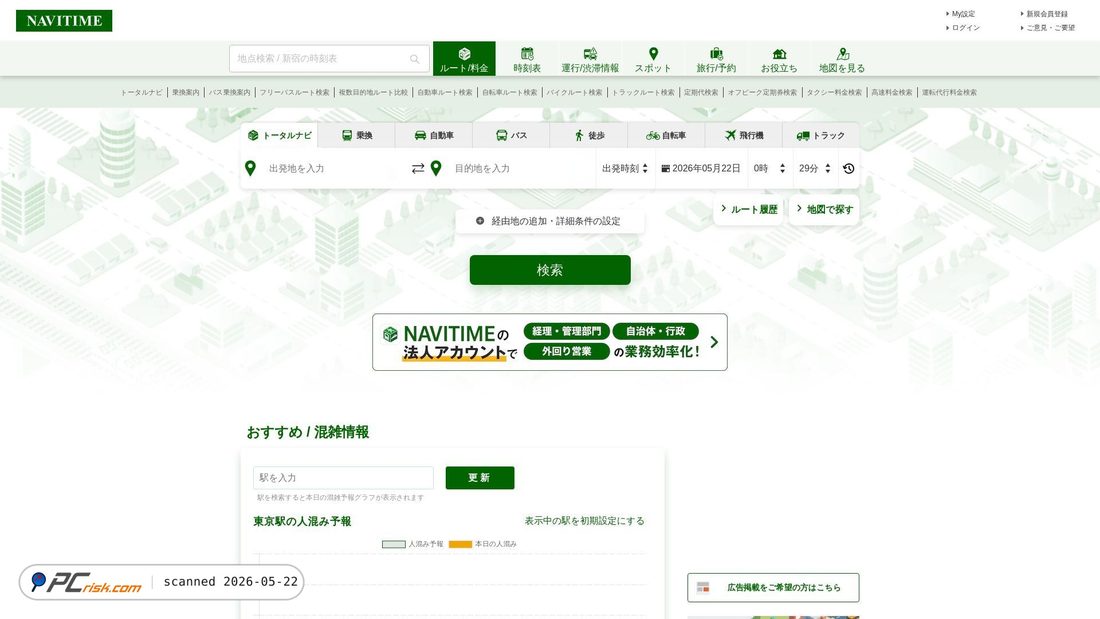Open 高速料金検索 link
Screen dimensions: 1100x619
(892, 93)
